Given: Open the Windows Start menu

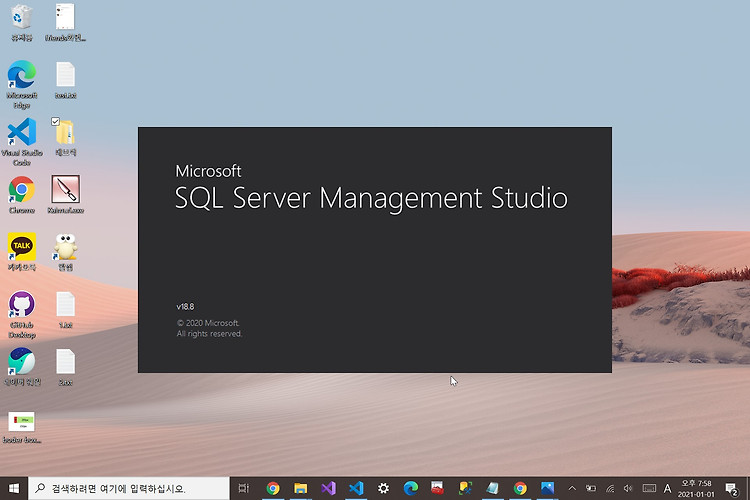Looking at the screenshot, I should (14, 488).
